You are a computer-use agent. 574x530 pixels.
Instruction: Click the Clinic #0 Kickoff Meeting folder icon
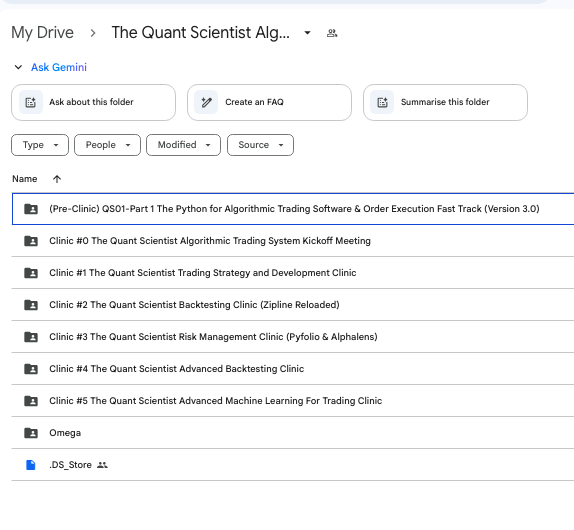tap(31, 241)
